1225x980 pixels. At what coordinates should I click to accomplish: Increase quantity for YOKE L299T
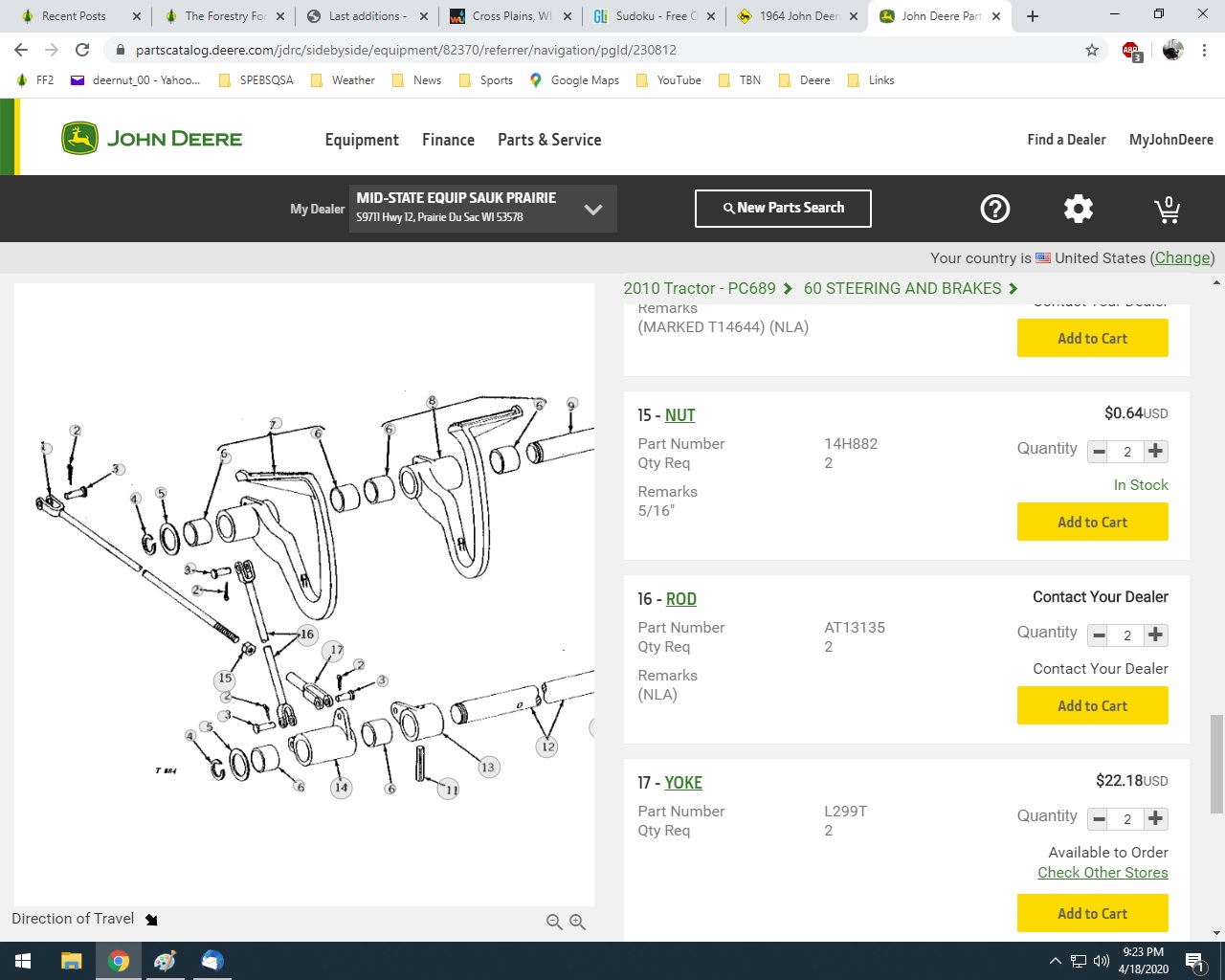point(1156,818)
